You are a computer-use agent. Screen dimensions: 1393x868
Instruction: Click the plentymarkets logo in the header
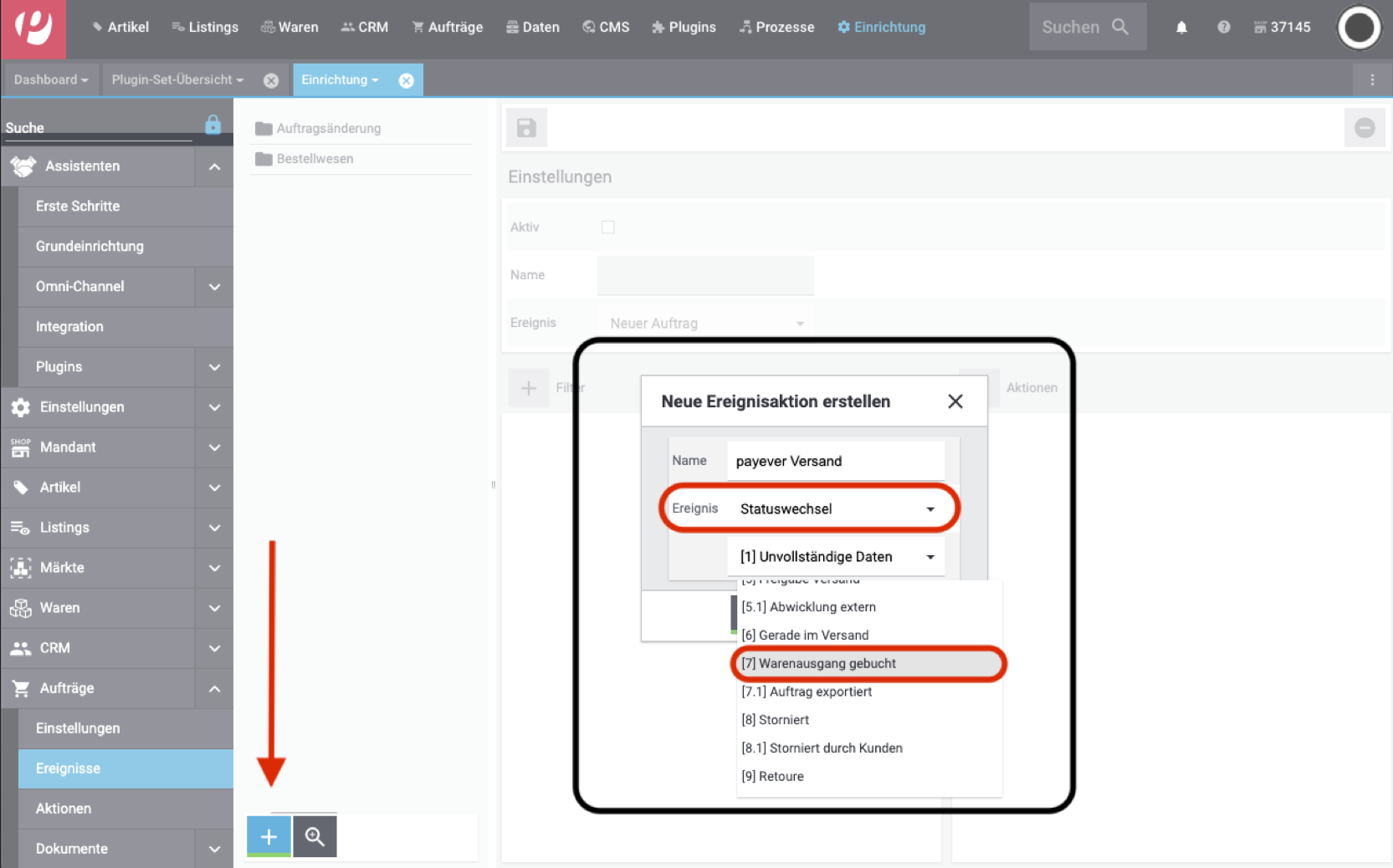(33, 28)
